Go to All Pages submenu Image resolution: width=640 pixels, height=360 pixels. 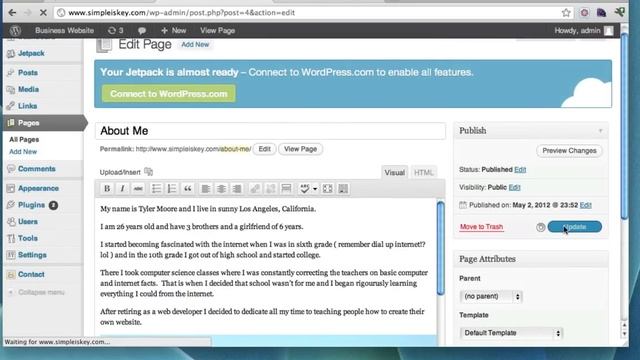coord(24,140)
